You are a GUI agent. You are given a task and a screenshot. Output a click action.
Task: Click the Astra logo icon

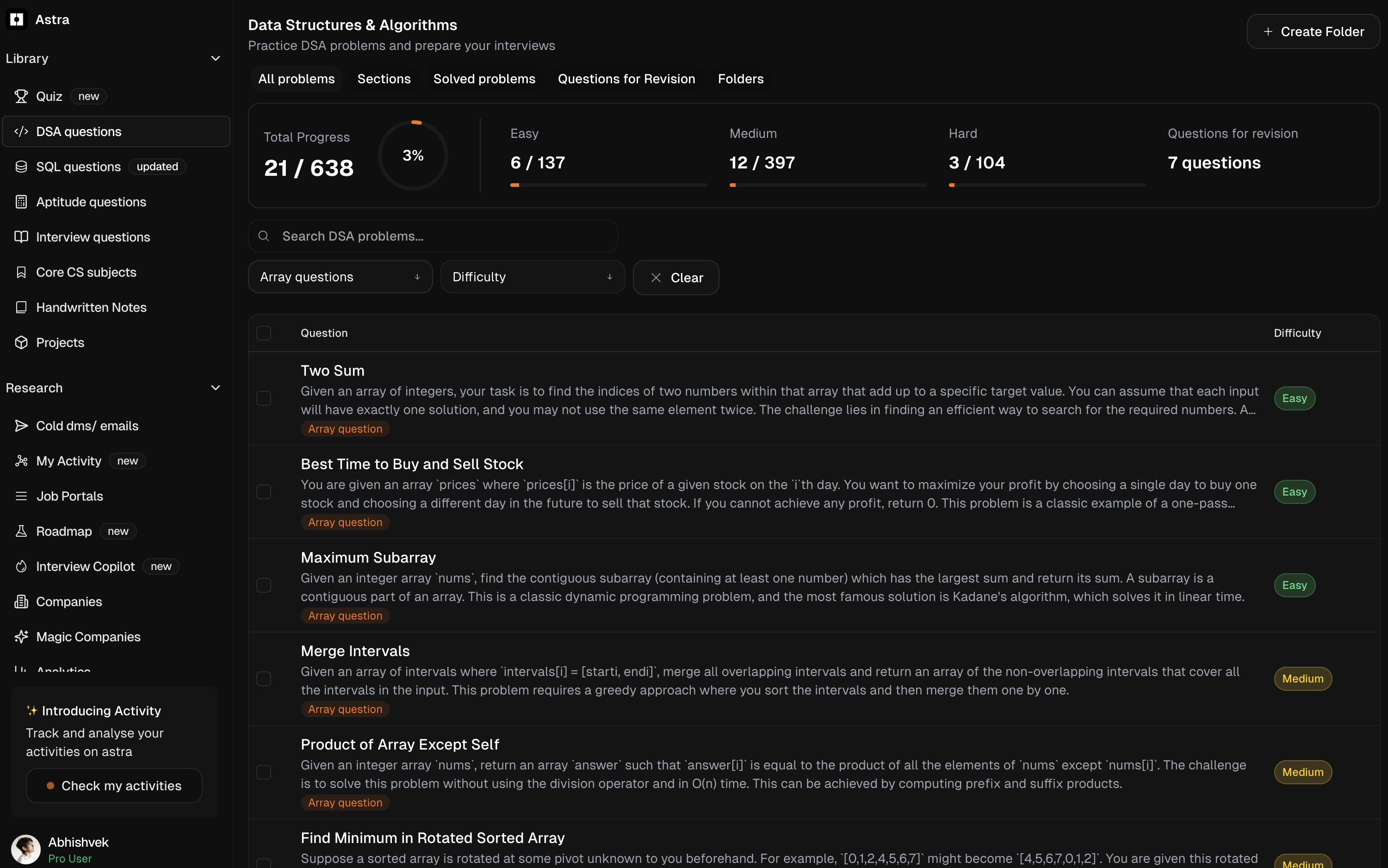click(x=17, y=19)
